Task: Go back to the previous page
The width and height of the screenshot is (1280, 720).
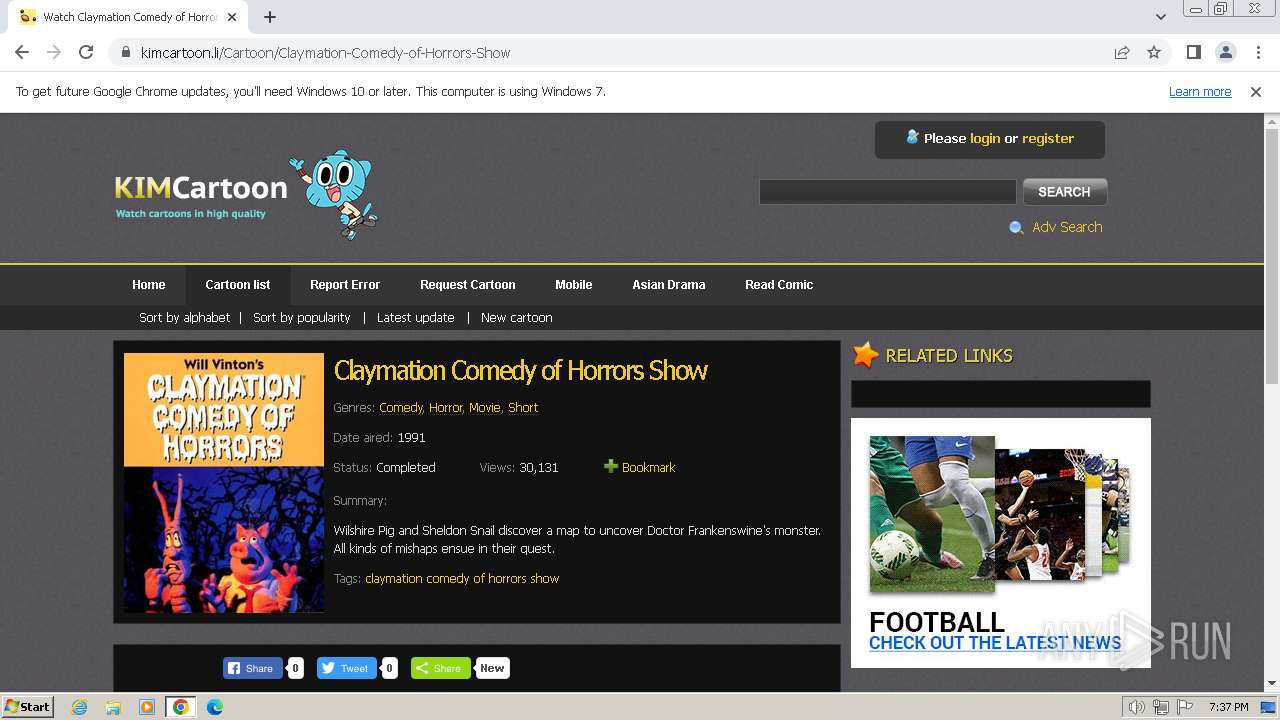Action: tap(22, 52)
